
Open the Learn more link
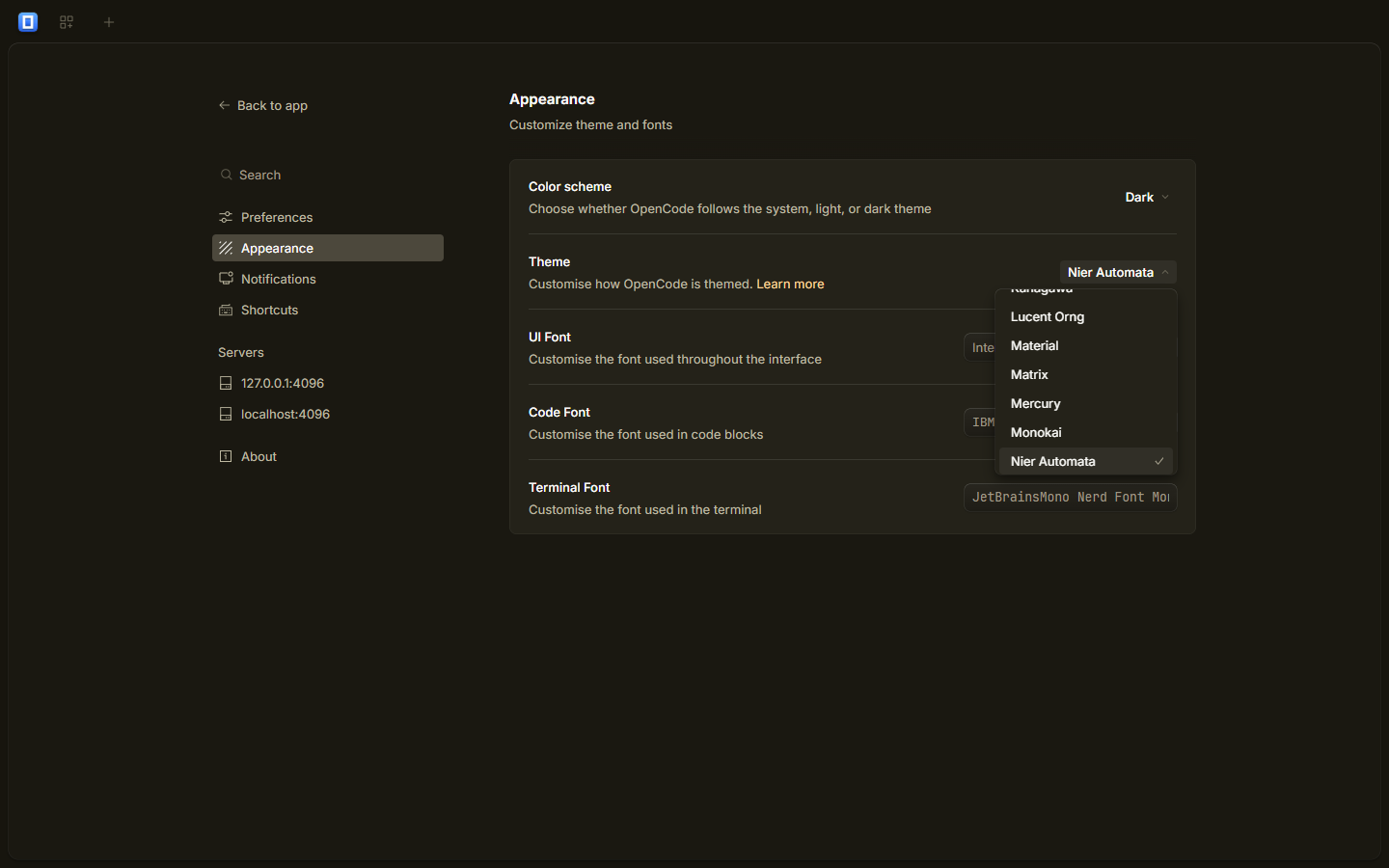tap(790, 284)
